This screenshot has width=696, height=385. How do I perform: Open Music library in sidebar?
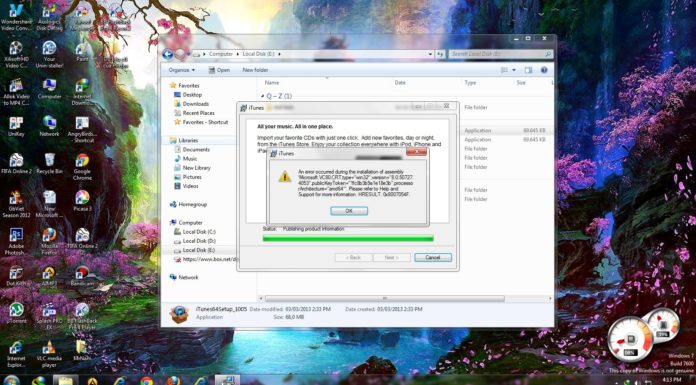tap(190, 159)
